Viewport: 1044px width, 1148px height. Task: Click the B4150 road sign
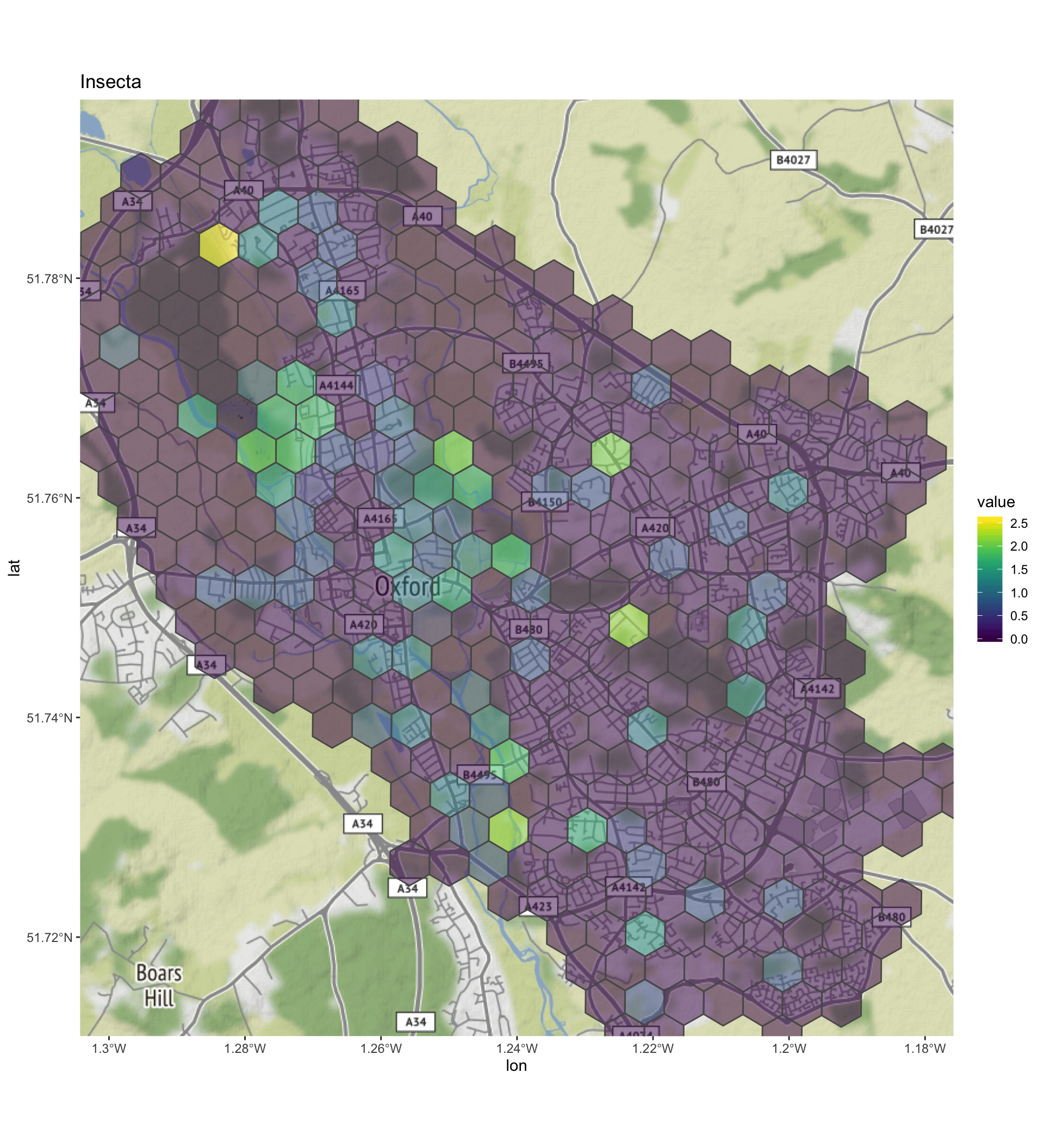pos(544,502)
